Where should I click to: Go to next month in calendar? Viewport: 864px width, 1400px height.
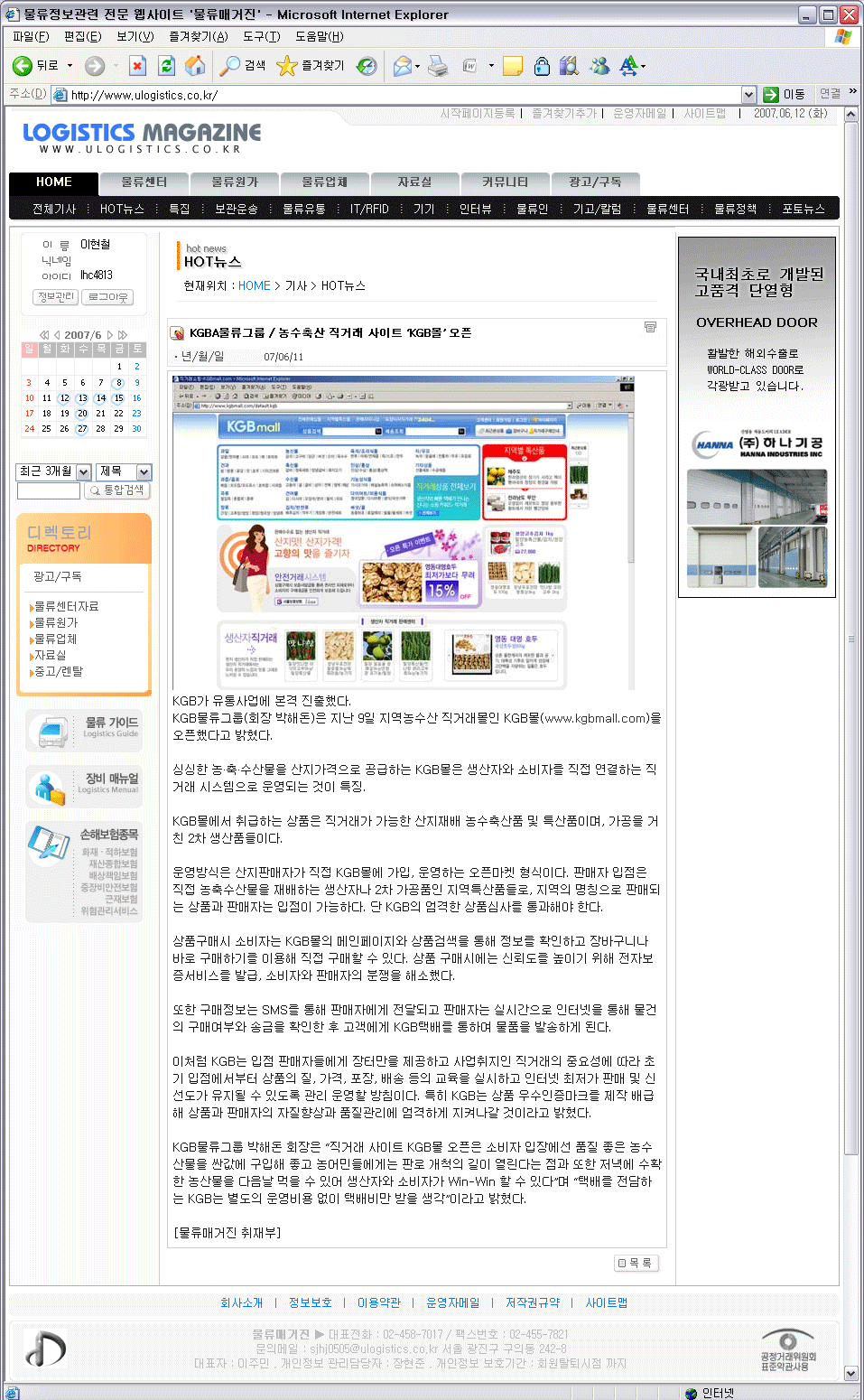(x=110, y=335)
